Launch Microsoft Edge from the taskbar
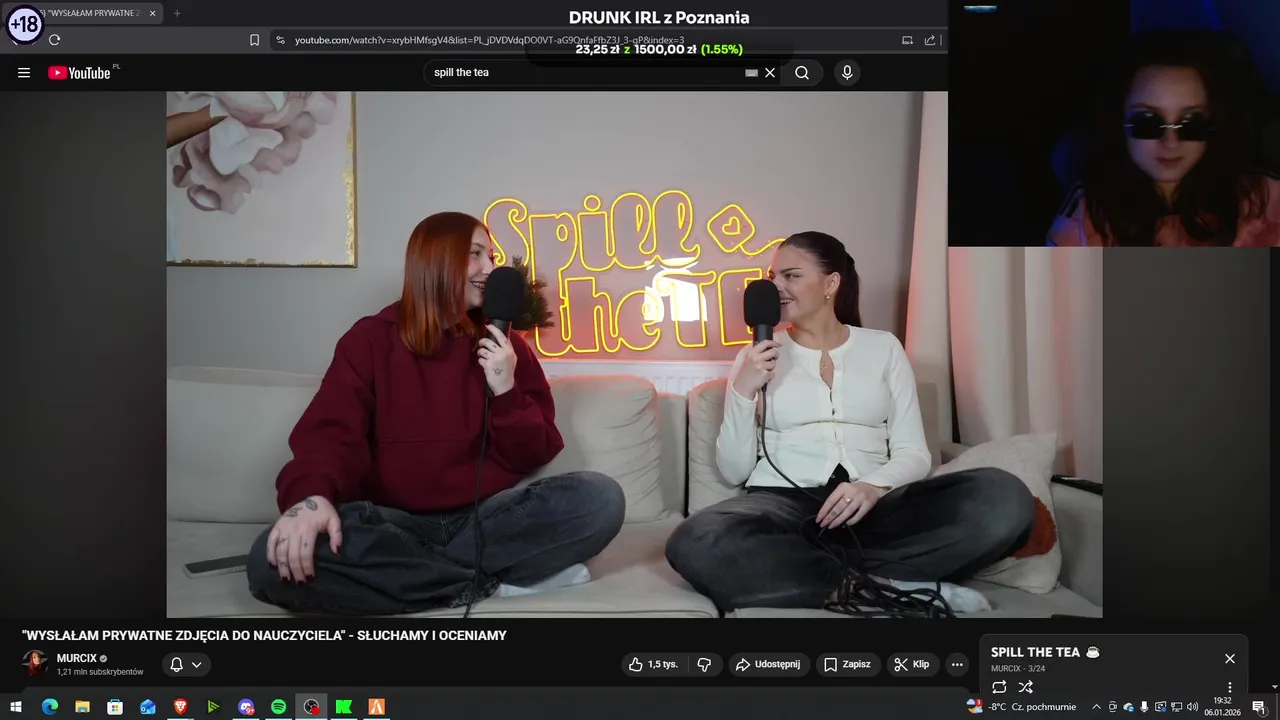 [49, 707]
